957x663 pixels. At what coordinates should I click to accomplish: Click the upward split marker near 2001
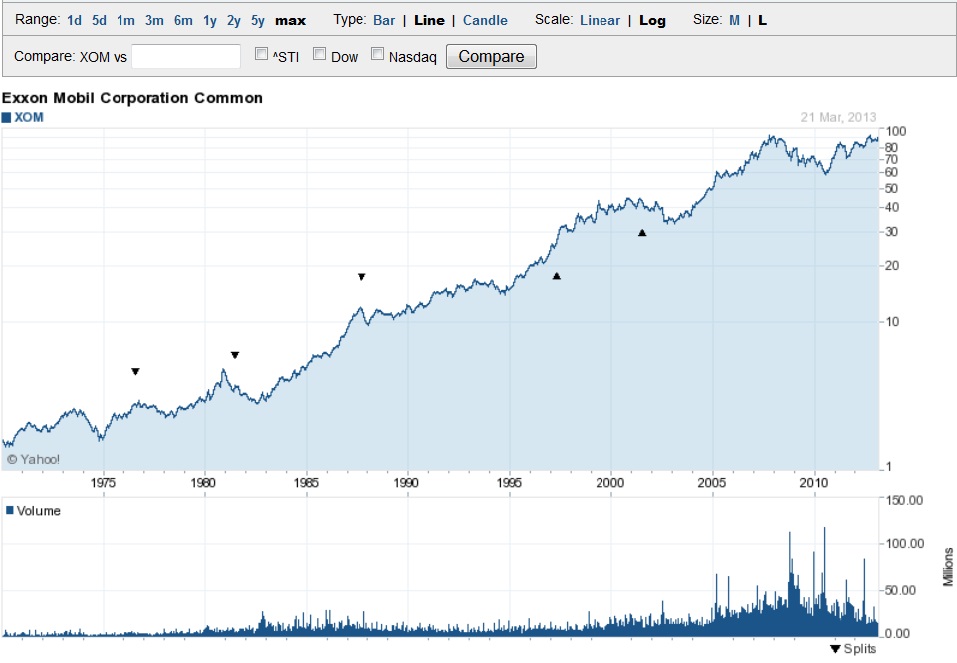click(x=642, y=233)
